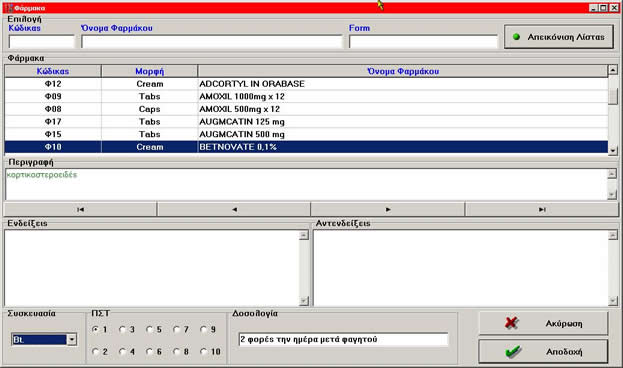Screen dimensions: 623x368
Task: Click the drug list scrollbar thumb
Action: click(x=613, y=96)
